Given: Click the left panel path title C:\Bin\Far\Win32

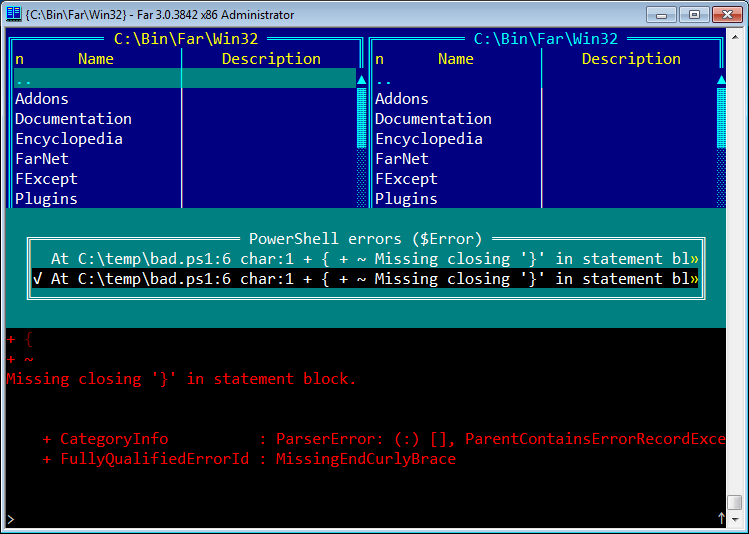Looking at the screenshot, I should point(186,39).
